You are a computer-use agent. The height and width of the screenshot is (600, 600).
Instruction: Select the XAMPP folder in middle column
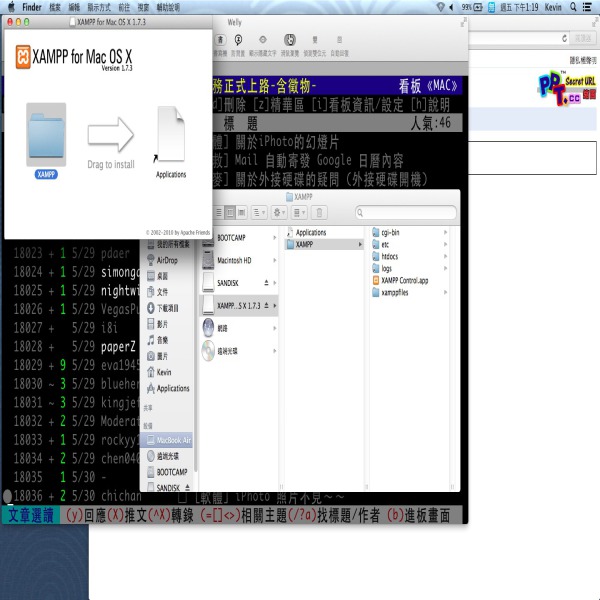(x=324, y=244)
